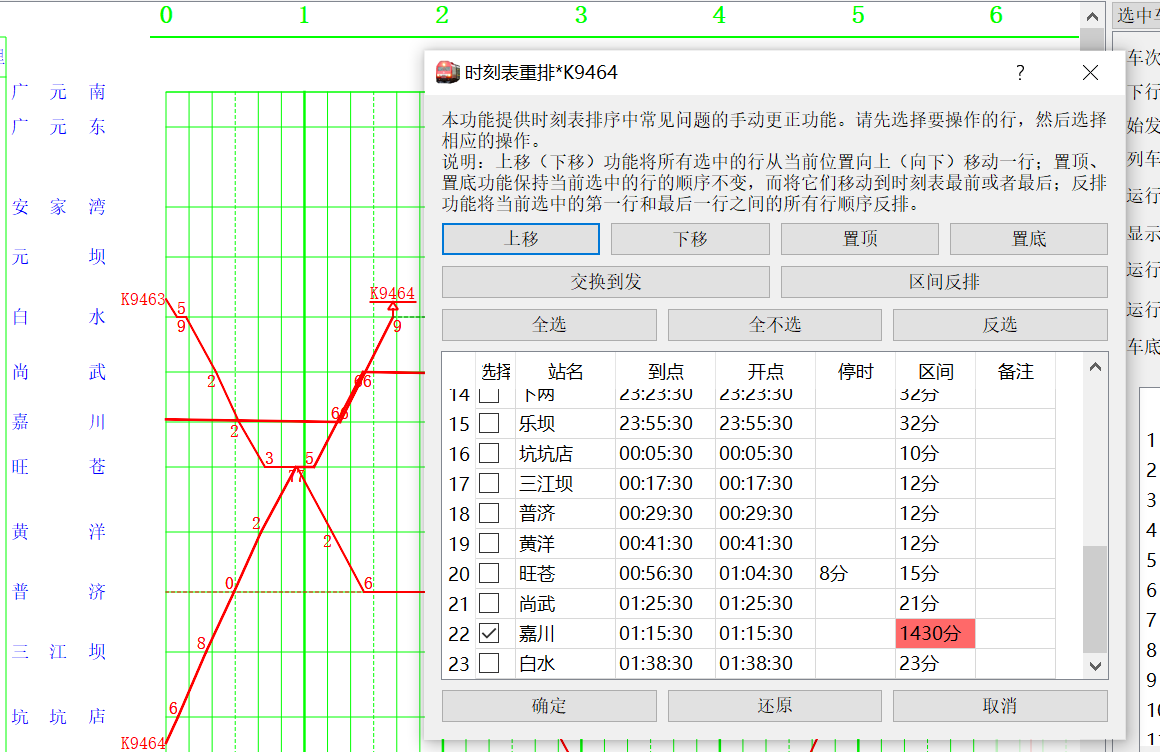Click the 上移 move-up button
1160x752 pixels.
click(521, 239)
